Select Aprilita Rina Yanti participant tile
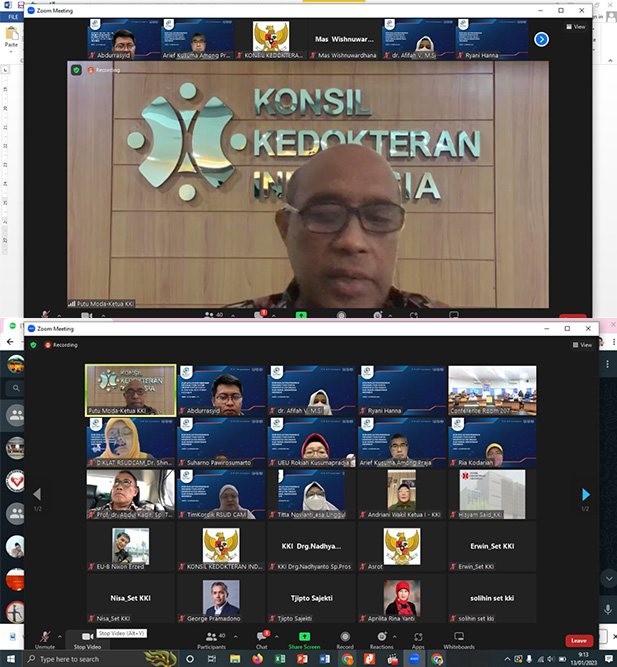The width and height of the screenshot is (617, 667). (x=402, y=598)
